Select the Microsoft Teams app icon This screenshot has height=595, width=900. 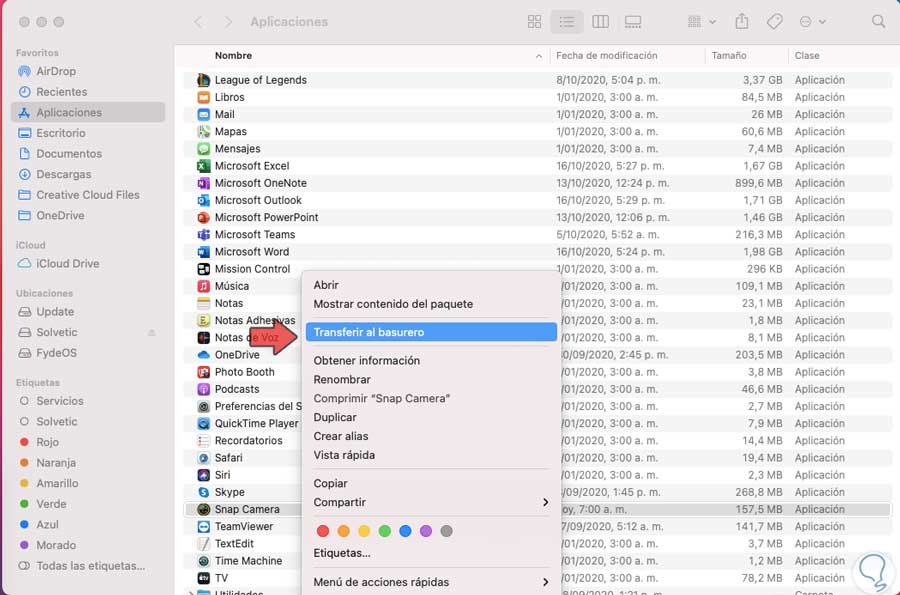pos(203,235)
